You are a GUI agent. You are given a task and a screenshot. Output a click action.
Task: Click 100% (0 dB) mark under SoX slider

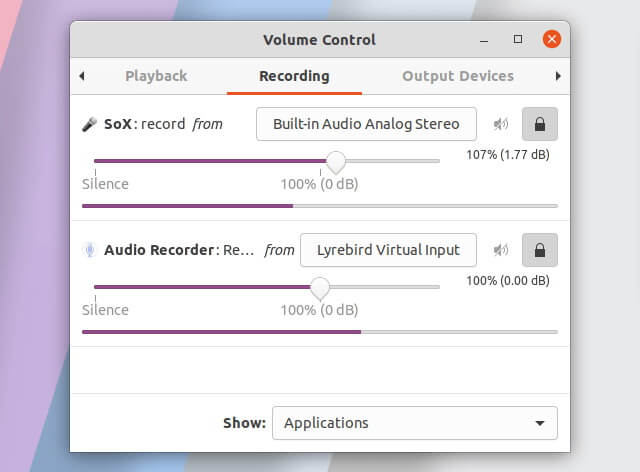tap(319, 184)
